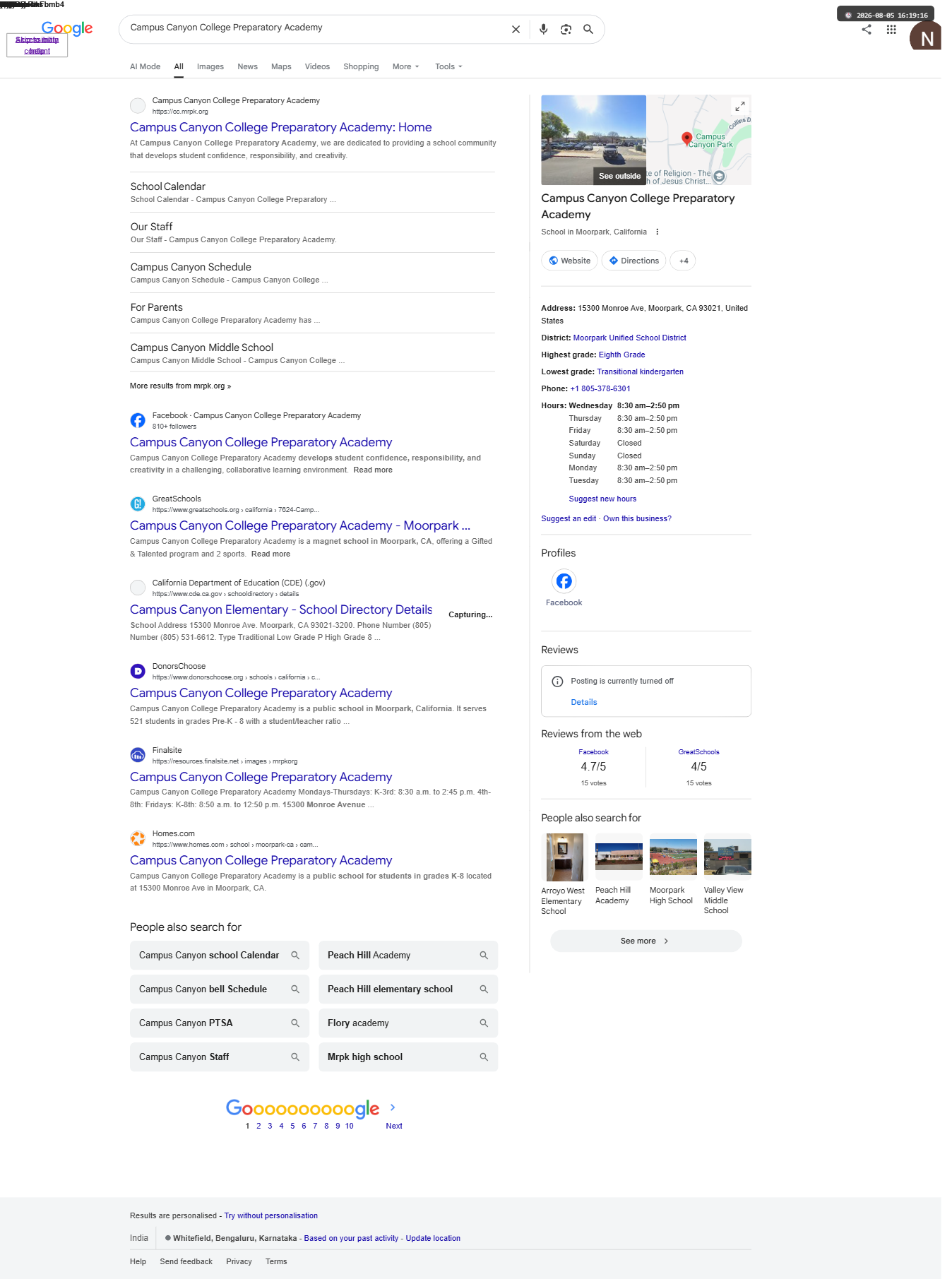Image resolution: width=952 pixels, height=1279 pixels.
Task: Open the Google apps grid icon
Action: pyautogui.click(x=891, y=29)
